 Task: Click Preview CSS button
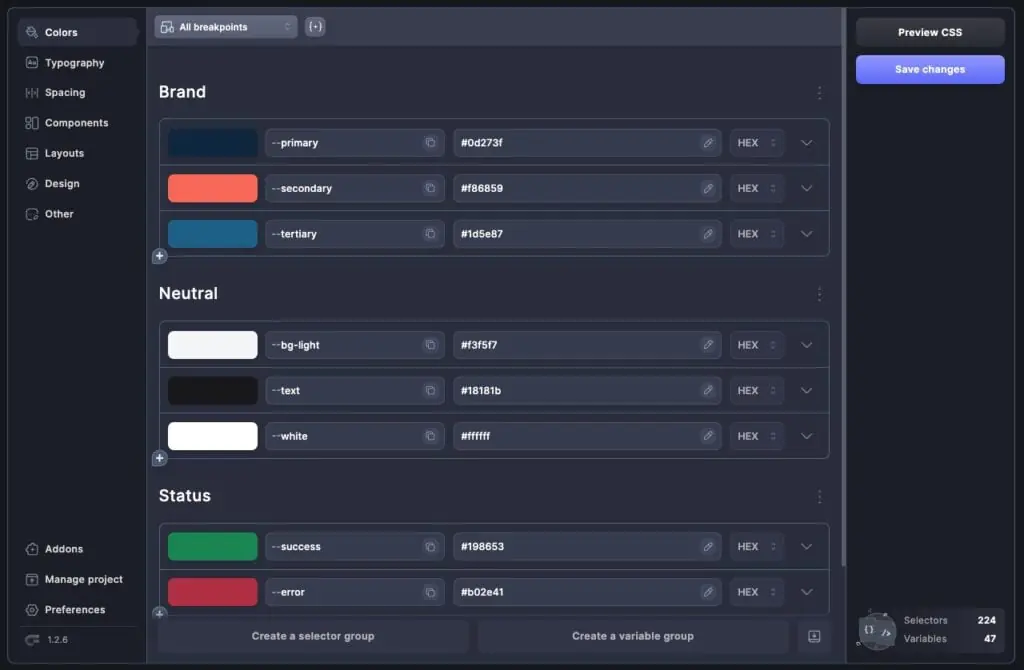tap(930, 32)
